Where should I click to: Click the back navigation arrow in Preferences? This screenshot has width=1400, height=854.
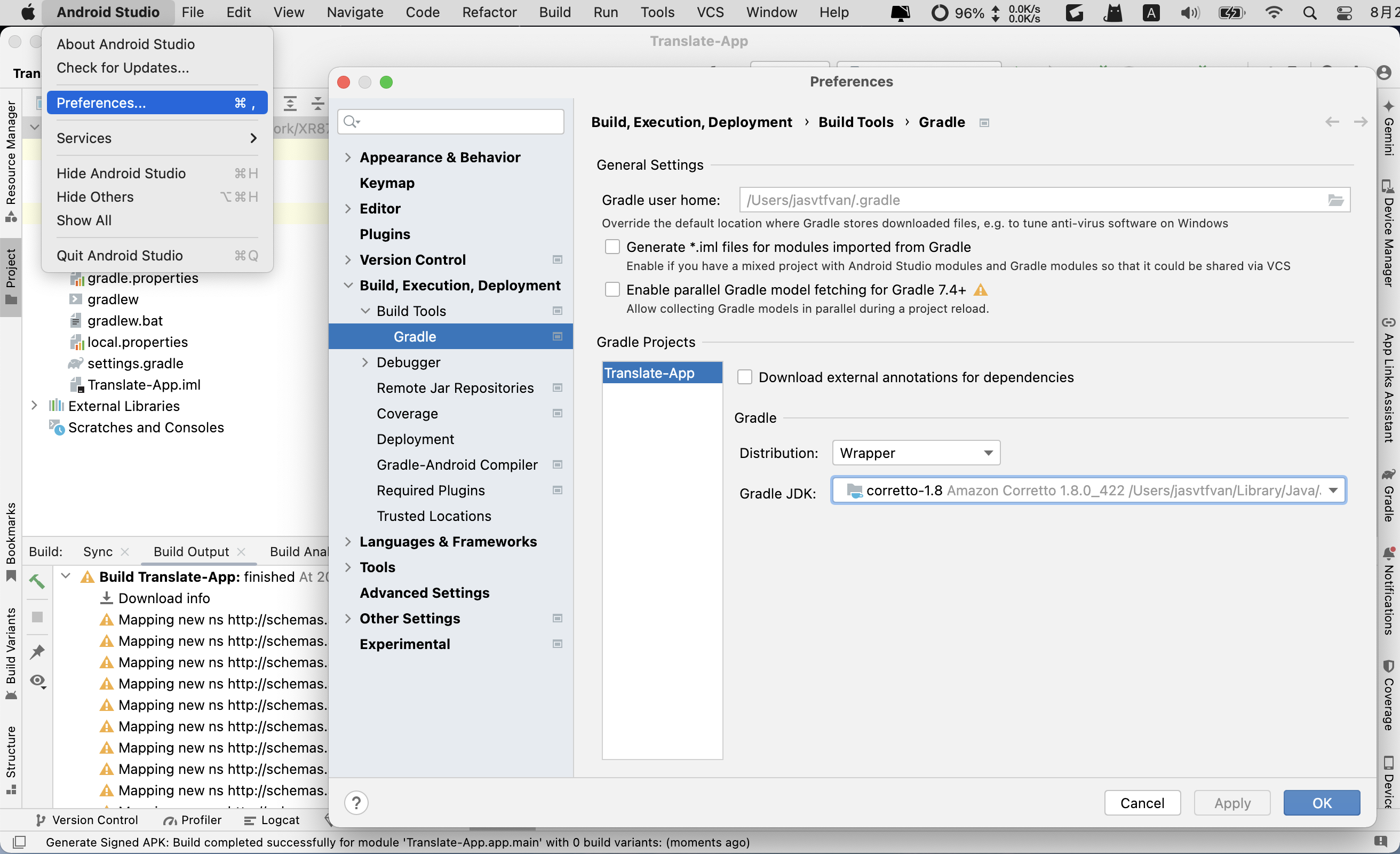tap(1332, 122)
